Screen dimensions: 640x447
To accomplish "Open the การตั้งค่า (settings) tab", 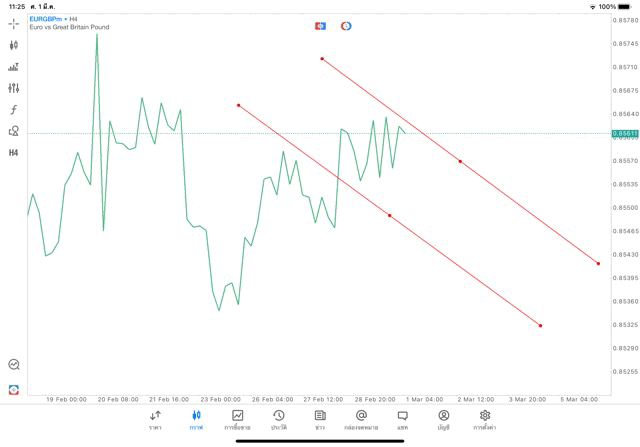I will tap(485, 420).
